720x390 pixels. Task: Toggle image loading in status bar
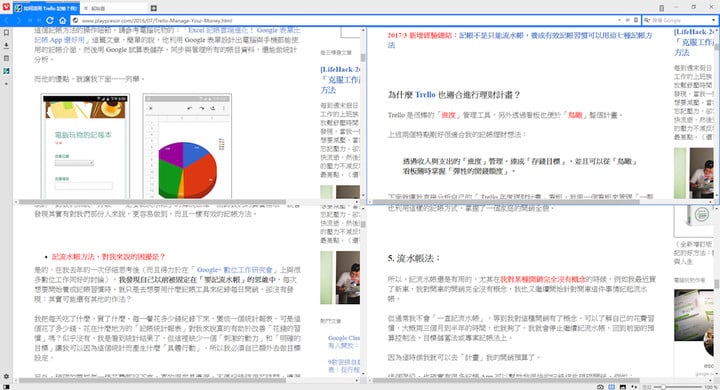623,387
